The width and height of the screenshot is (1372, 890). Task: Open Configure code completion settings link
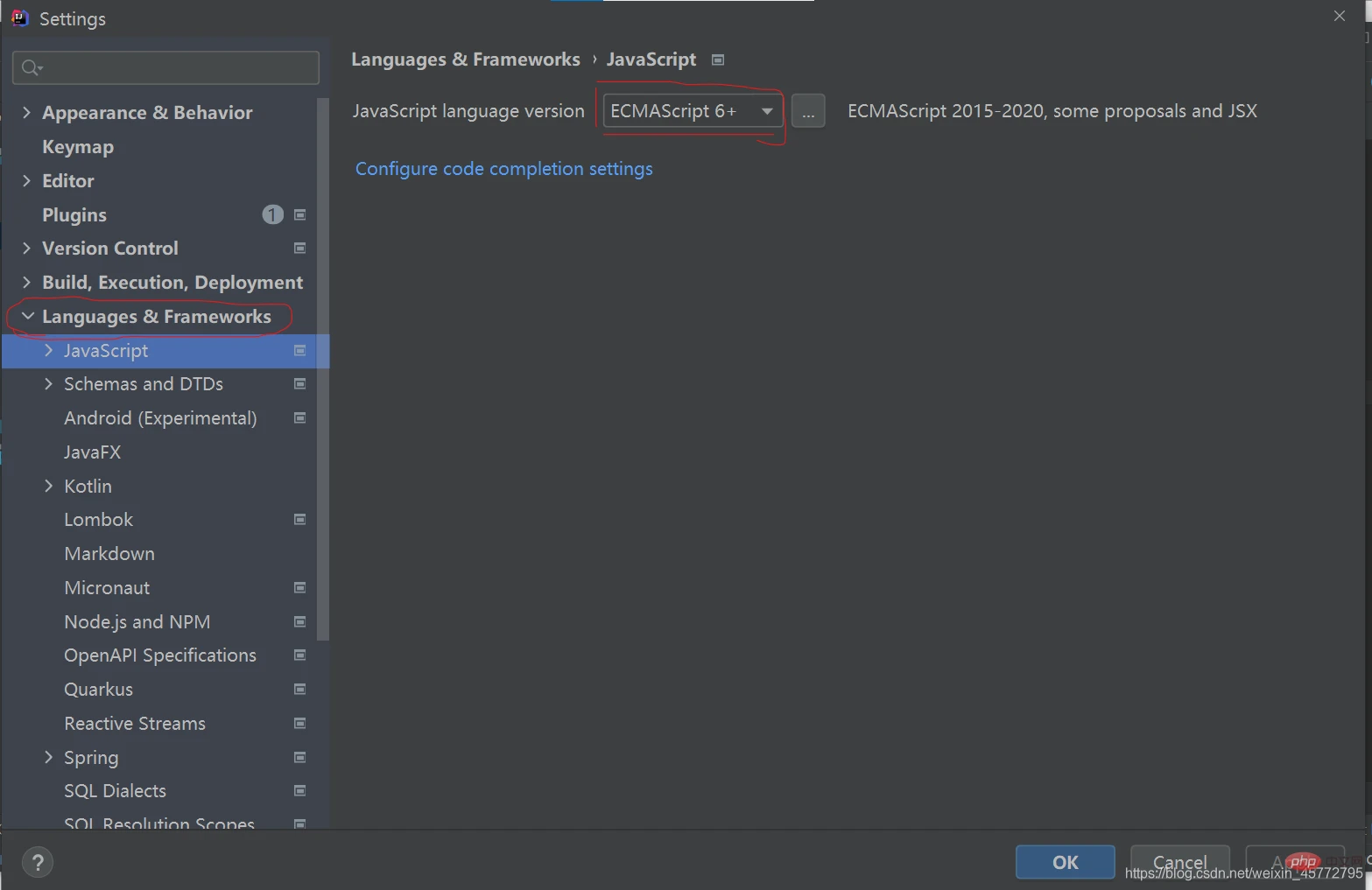point(504,169)
